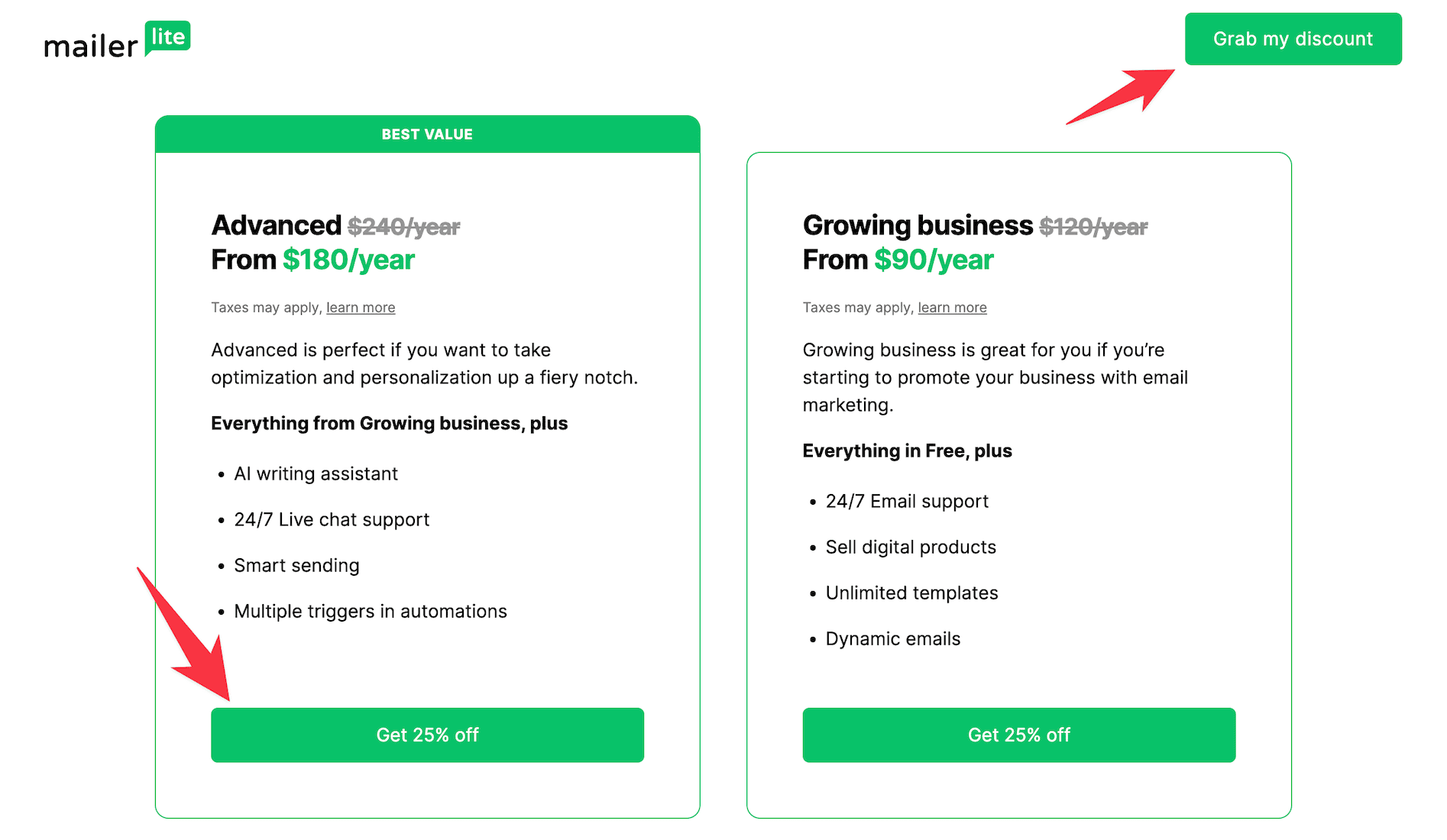Click the Dynamic emails list item
1447x840 pixels.
click(892, 639)
